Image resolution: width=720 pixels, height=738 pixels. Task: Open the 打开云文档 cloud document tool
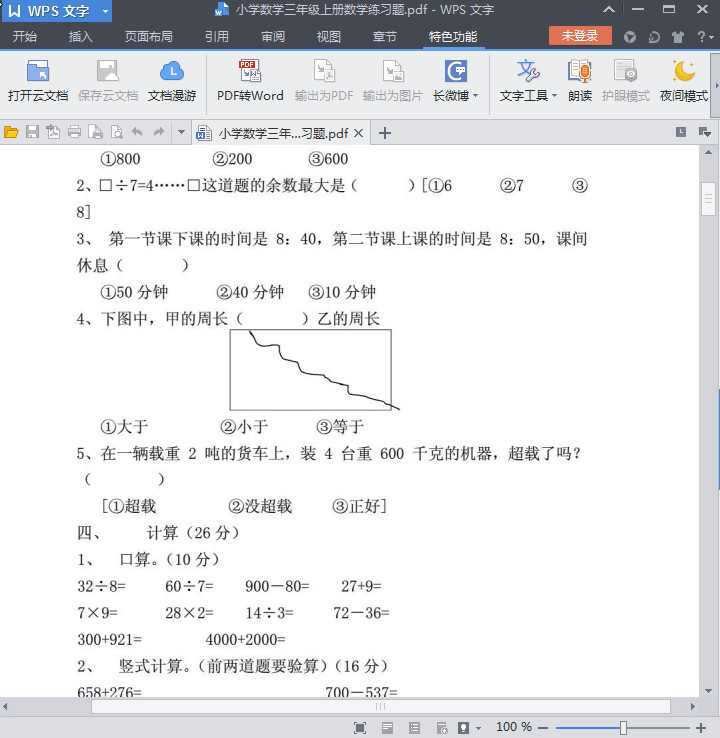38,80
